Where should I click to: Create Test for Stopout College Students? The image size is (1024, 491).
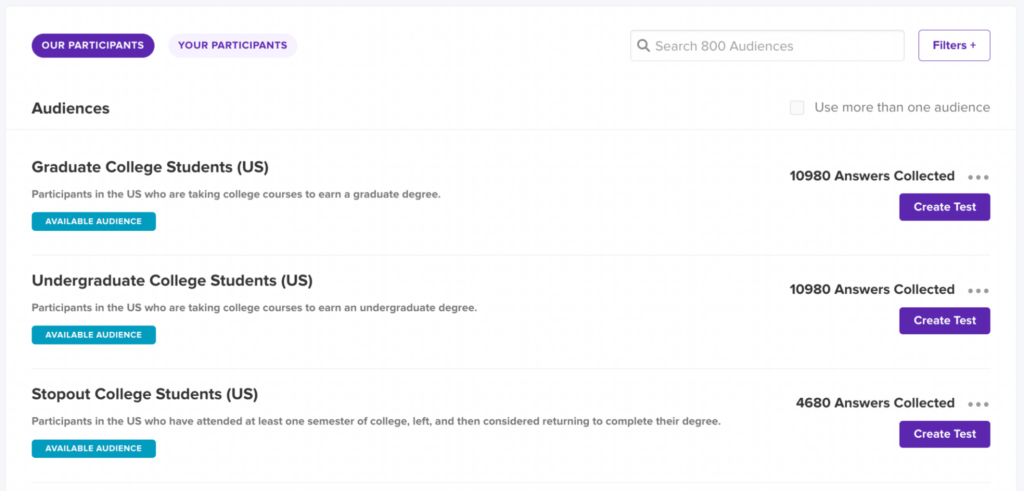click(944, 434)
